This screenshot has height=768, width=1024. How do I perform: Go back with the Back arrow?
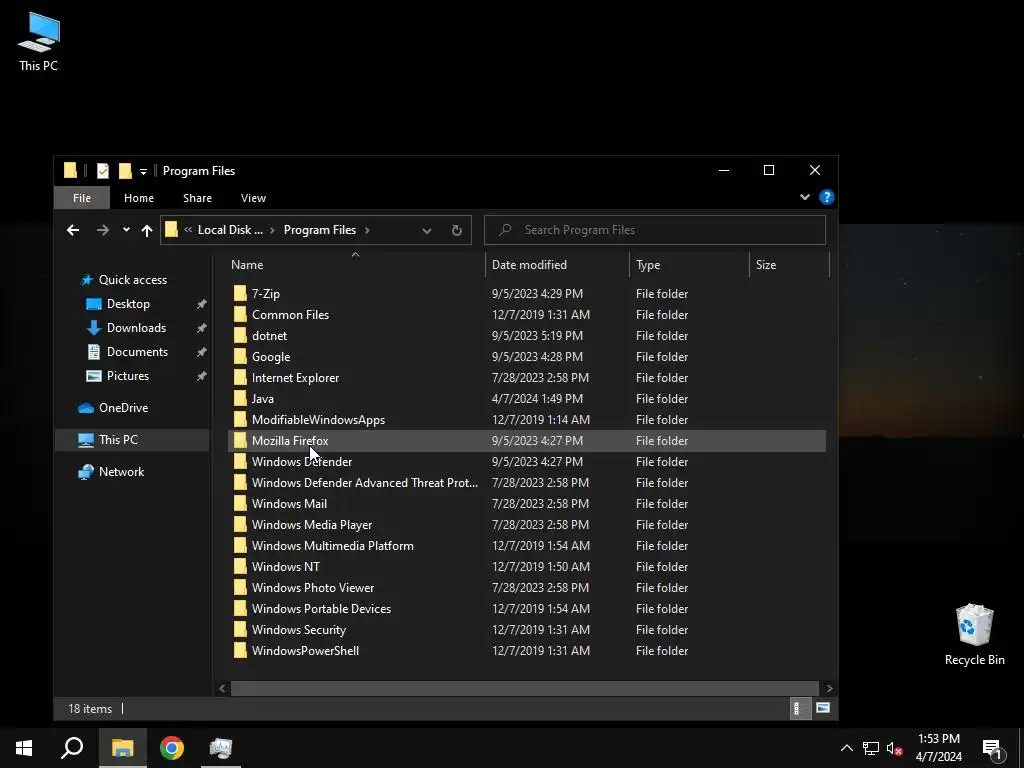click(73, 230)
